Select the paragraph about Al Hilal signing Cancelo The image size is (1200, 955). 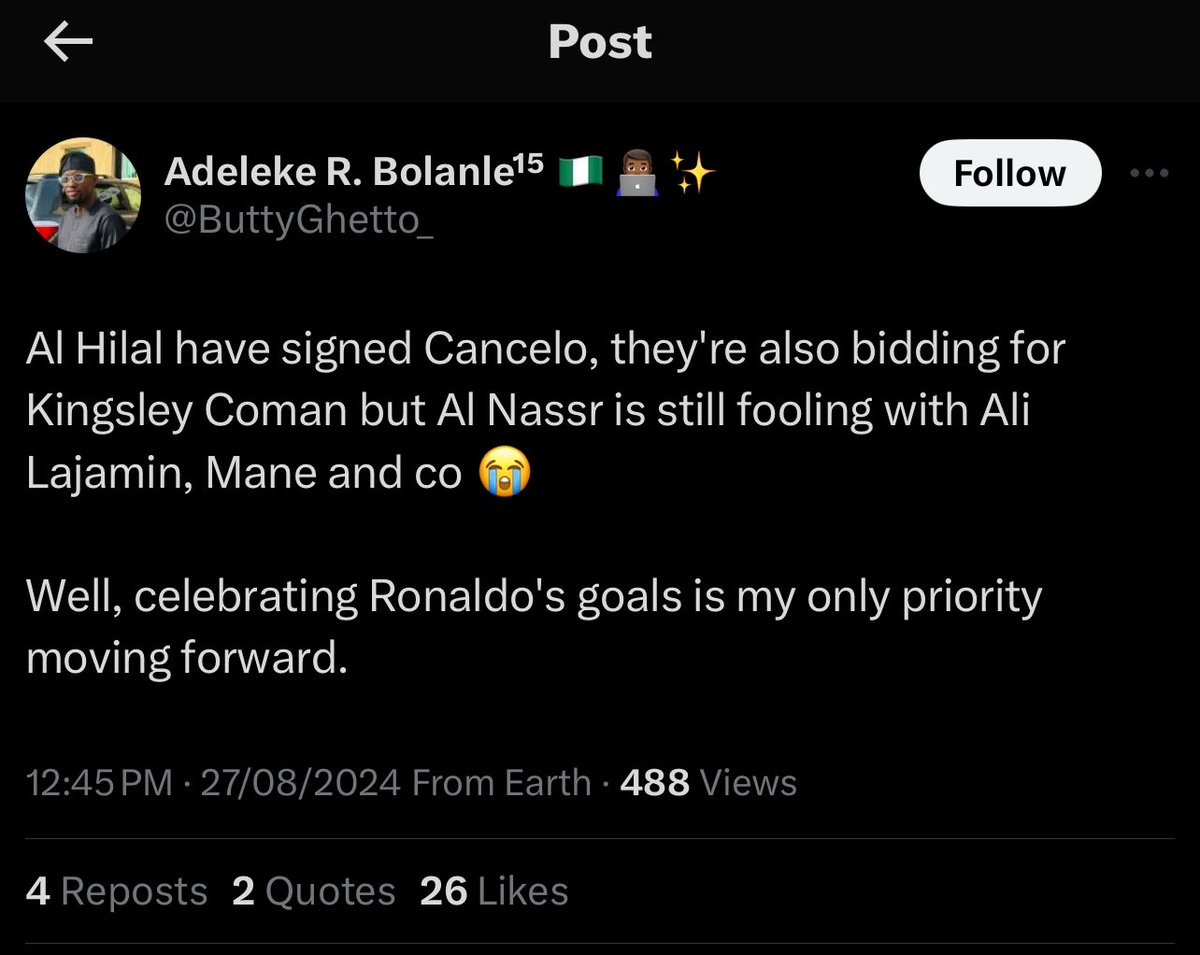tap(546, 411)
